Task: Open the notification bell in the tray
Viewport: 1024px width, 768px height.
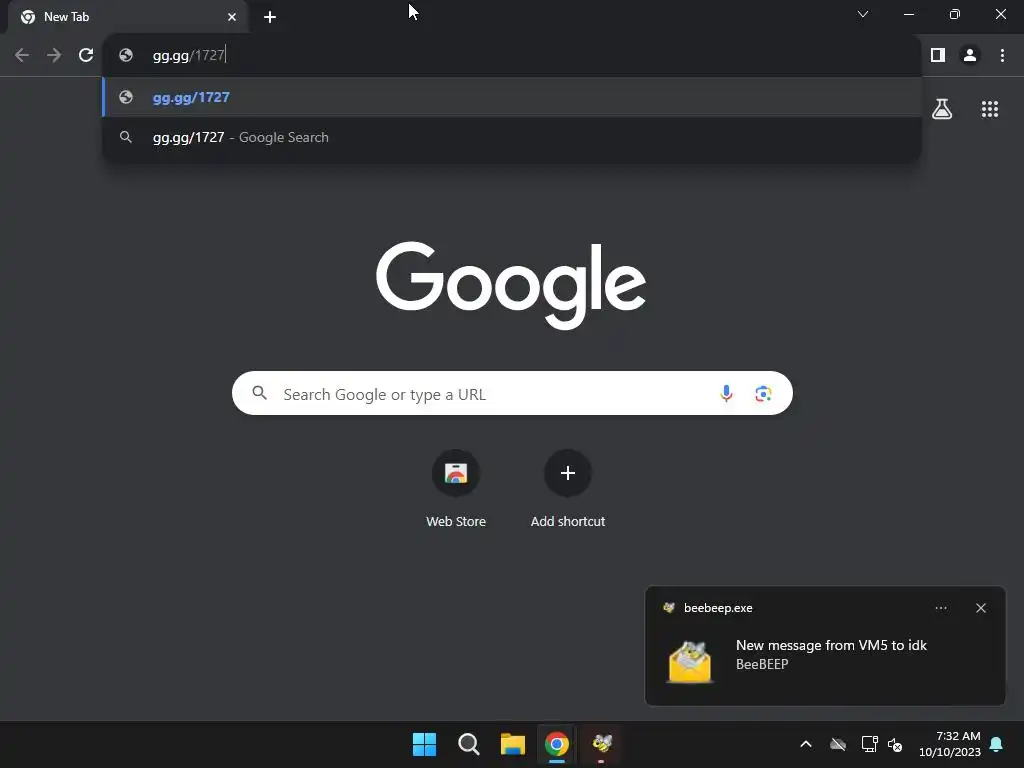Action: (x=997, y=744)
